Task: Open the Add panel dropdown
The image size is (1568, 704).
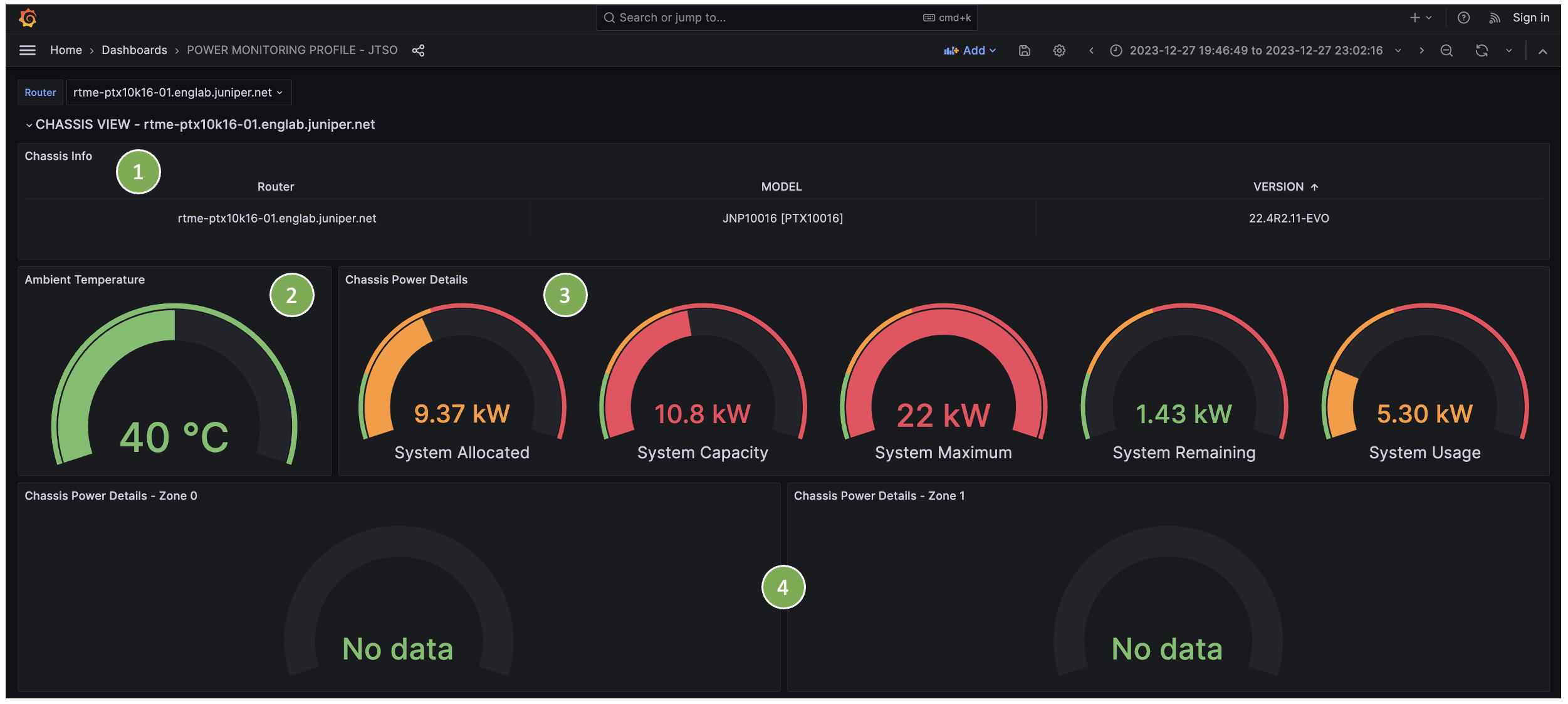Action: [970, 51]
